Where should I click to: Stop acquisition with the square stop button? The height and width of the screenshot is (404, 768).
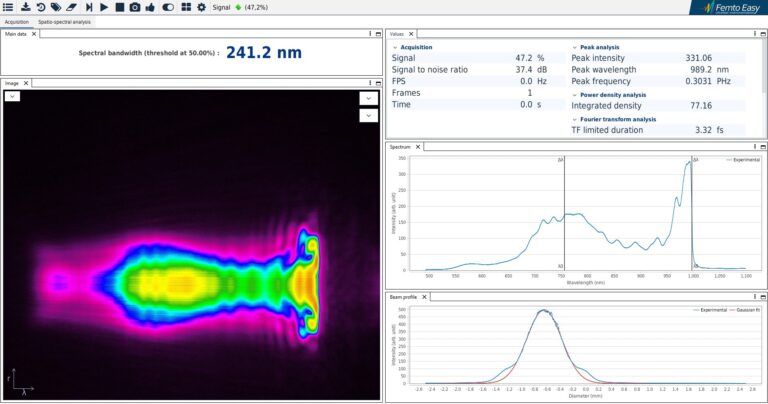[x=119, y=7]
